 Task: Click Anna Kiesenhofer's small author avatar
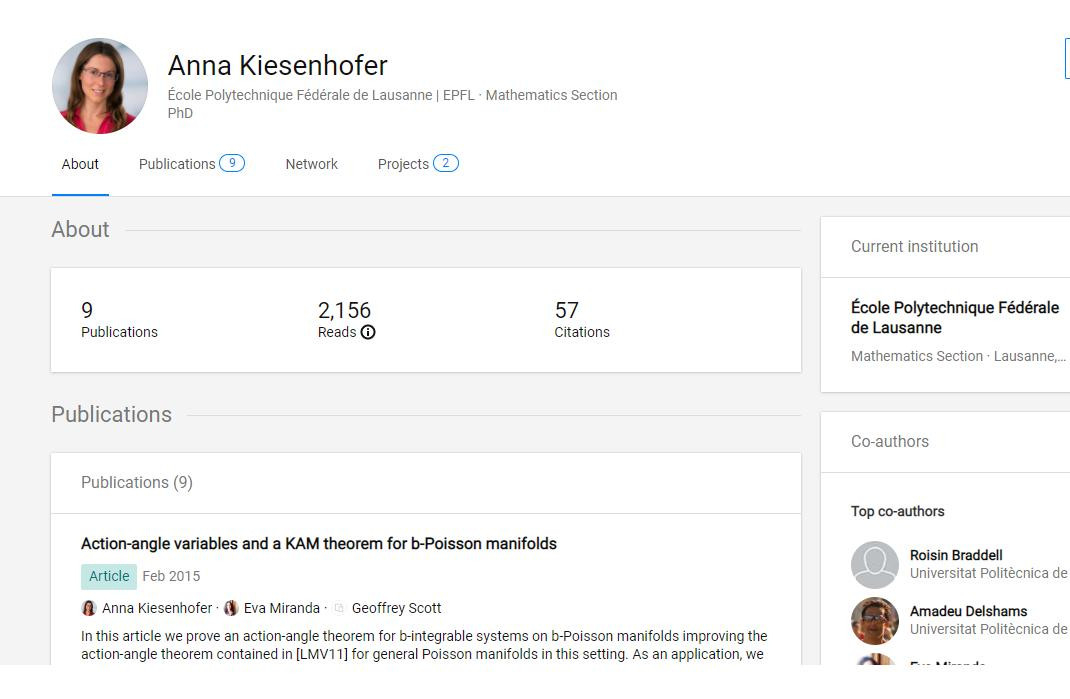(x=89, y=608)
